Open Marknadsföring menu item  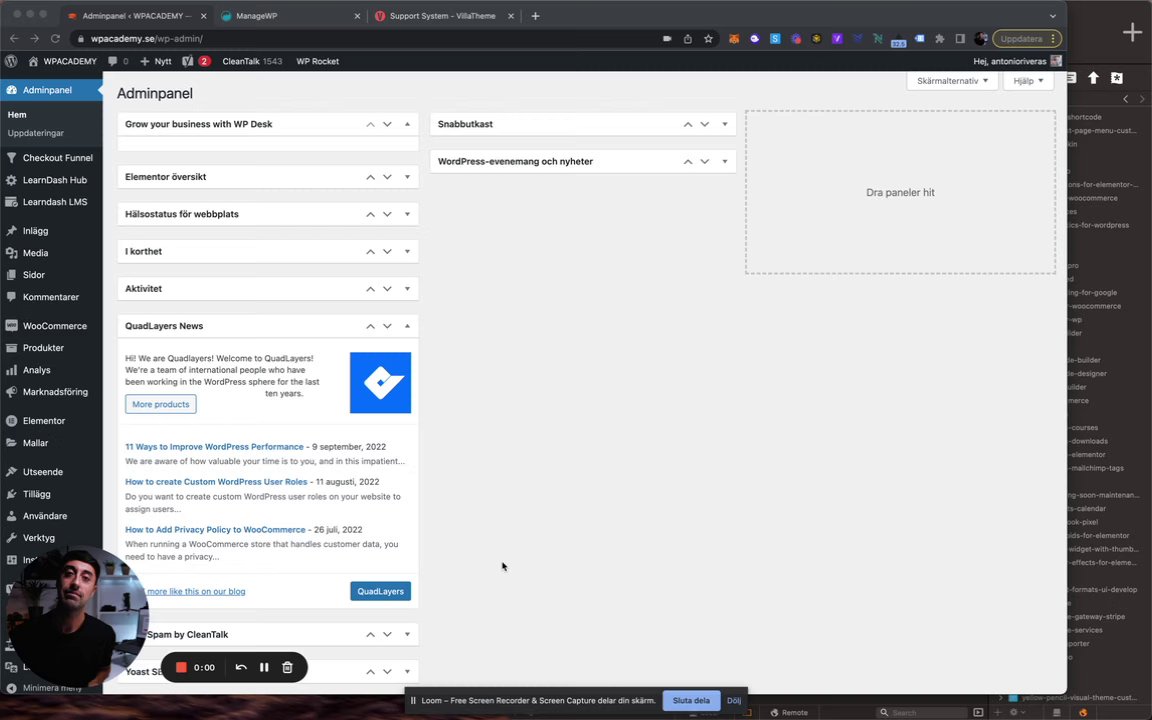point(51,392)
